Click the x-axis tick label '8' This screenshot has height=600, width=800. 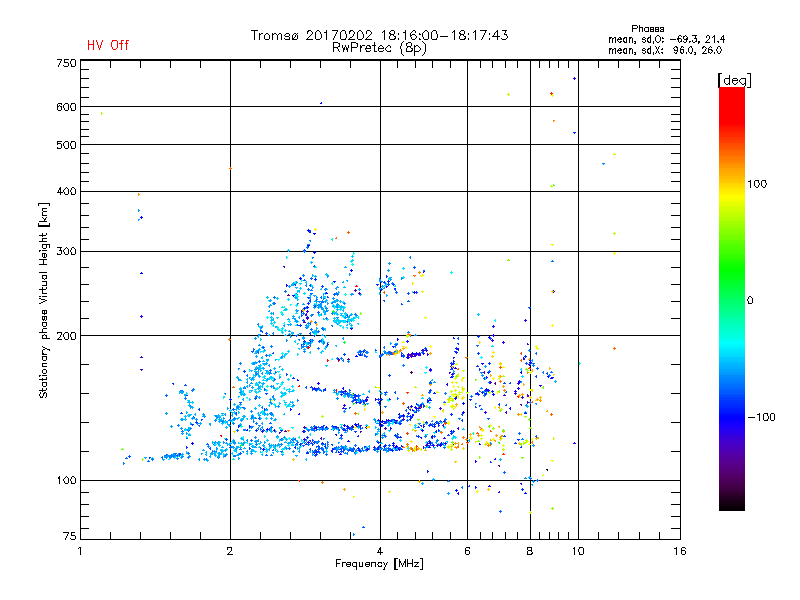[x=530, y=551]
